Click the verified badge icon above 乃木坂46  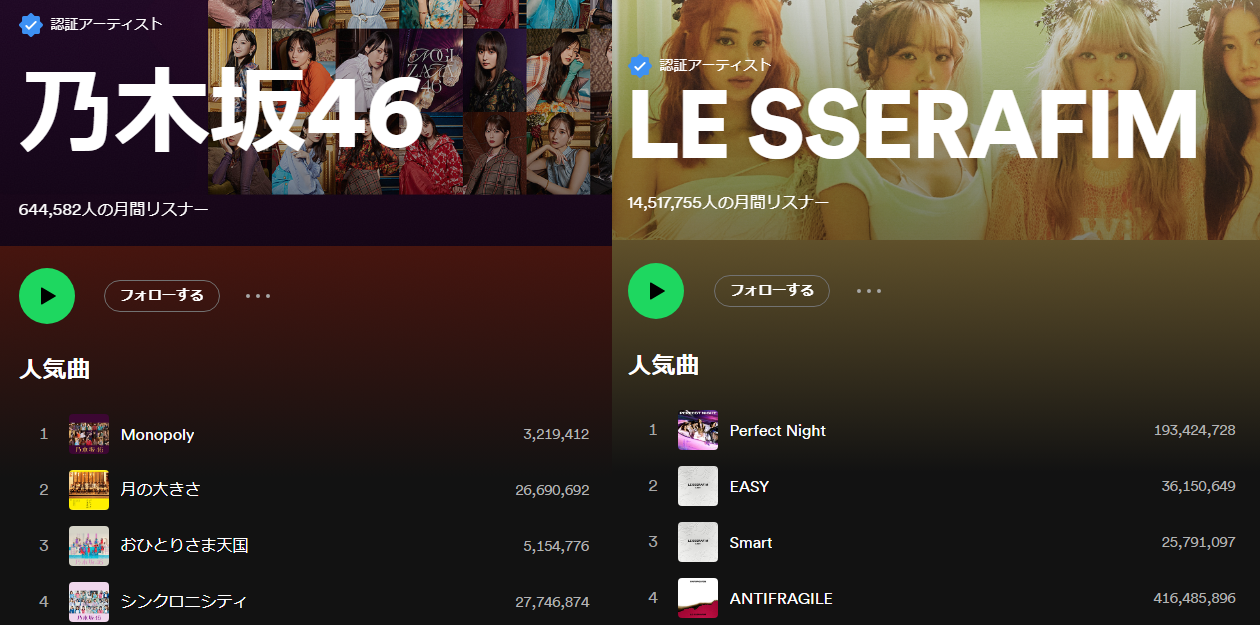coord(30,24)
